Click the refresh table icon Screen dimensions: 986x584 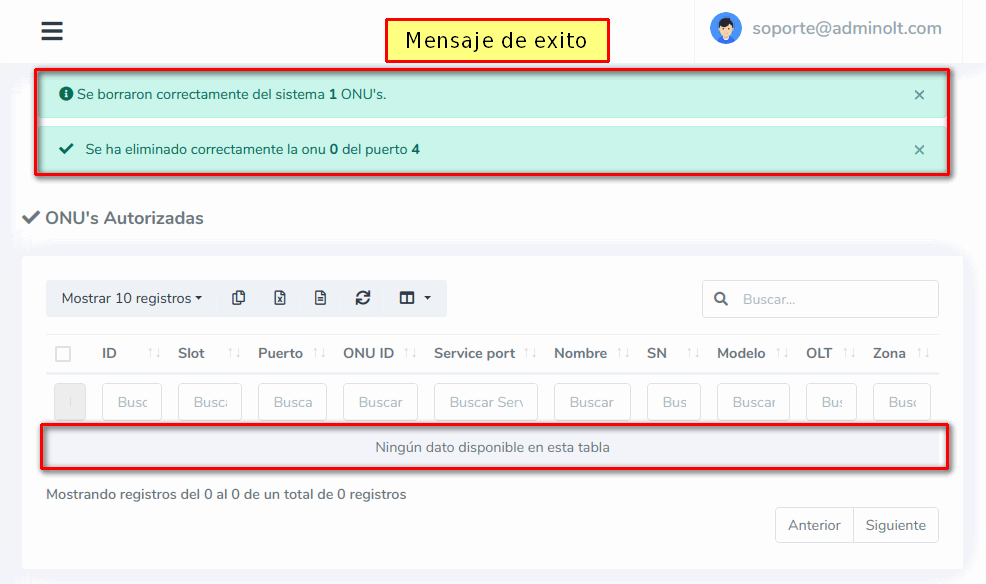click(363, 298)
